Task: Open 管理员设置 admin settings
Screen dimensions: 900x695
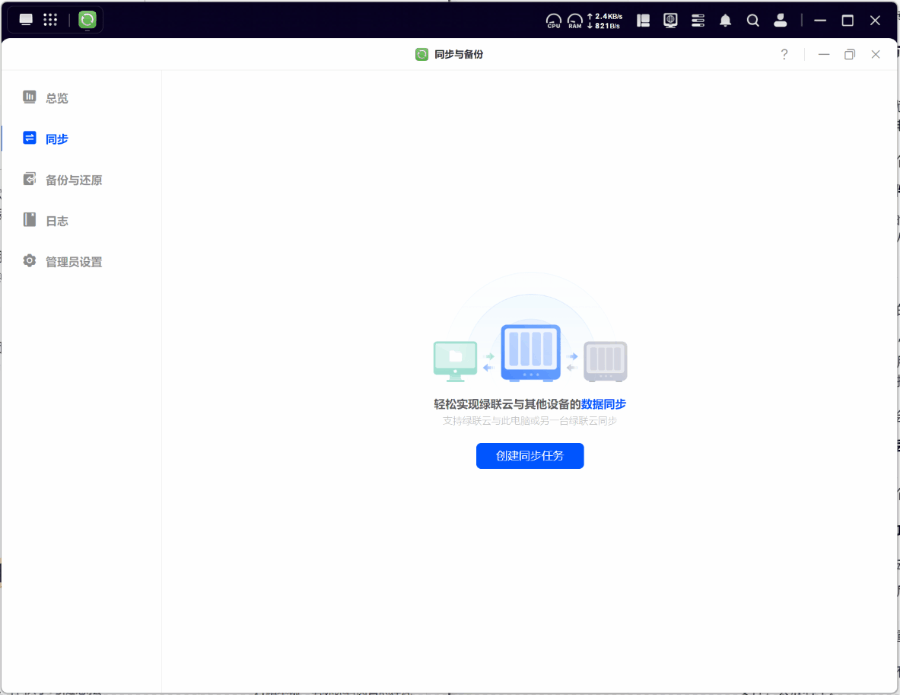Action: [x=72, y=262]
